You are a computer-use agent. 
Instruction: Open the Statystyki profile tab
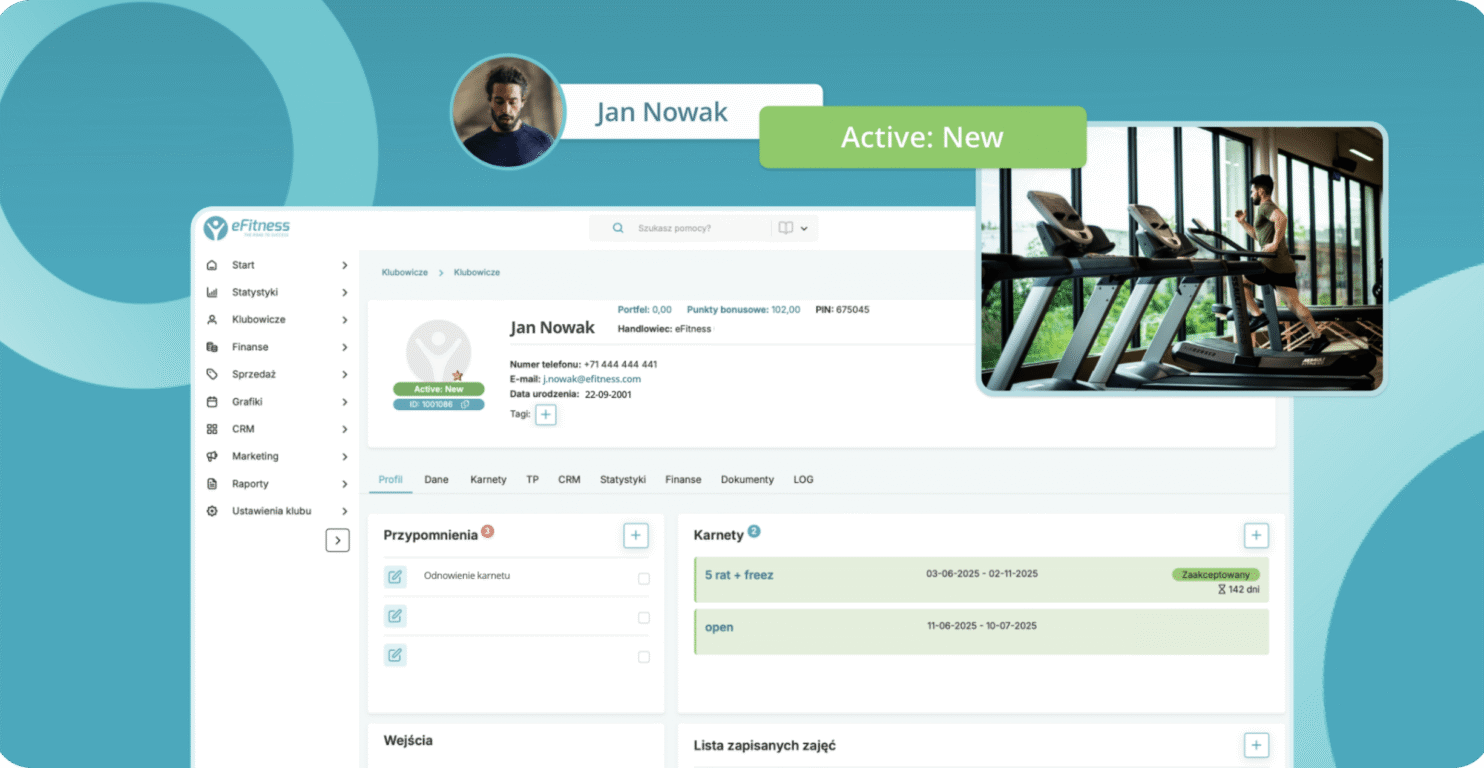(623, 480)
